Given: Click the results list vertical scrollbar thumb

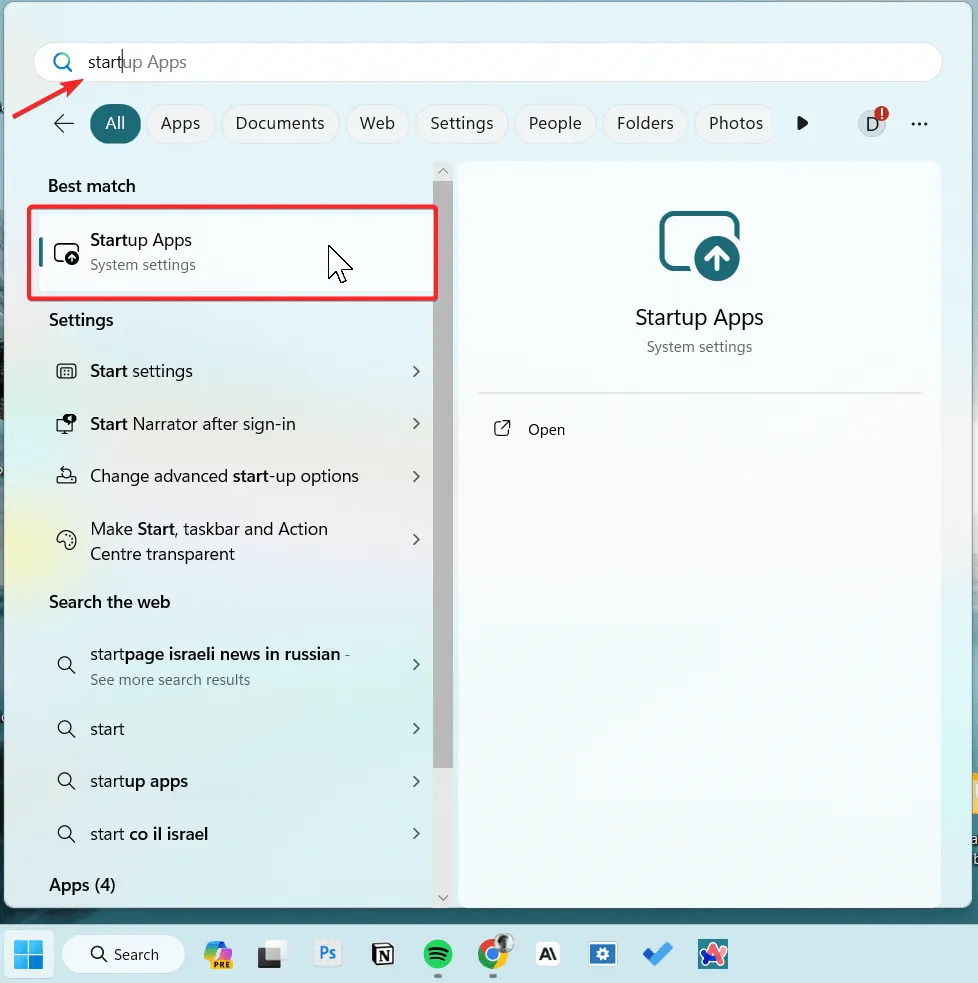Looking at the screenshot, I should click(x=443, y=475).
